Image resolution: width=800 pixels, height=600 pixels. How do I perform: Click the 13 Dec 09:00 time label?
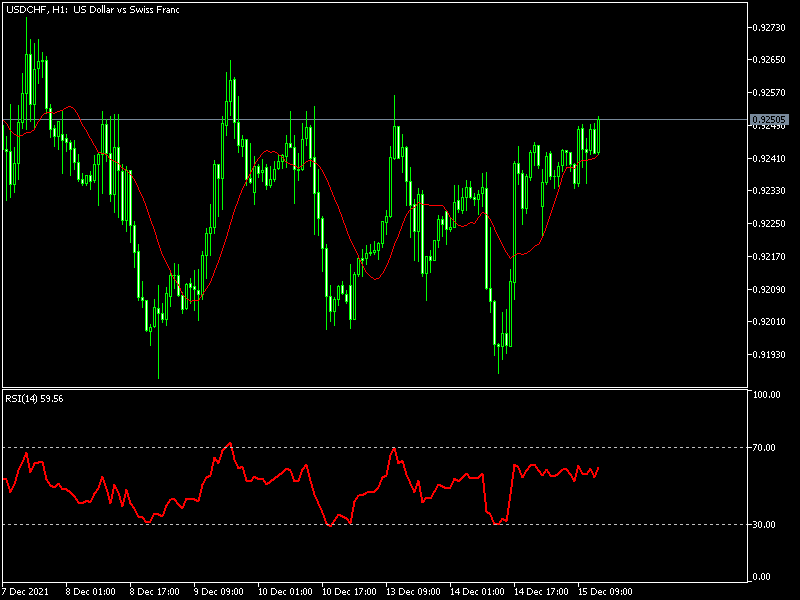[413, 592]
